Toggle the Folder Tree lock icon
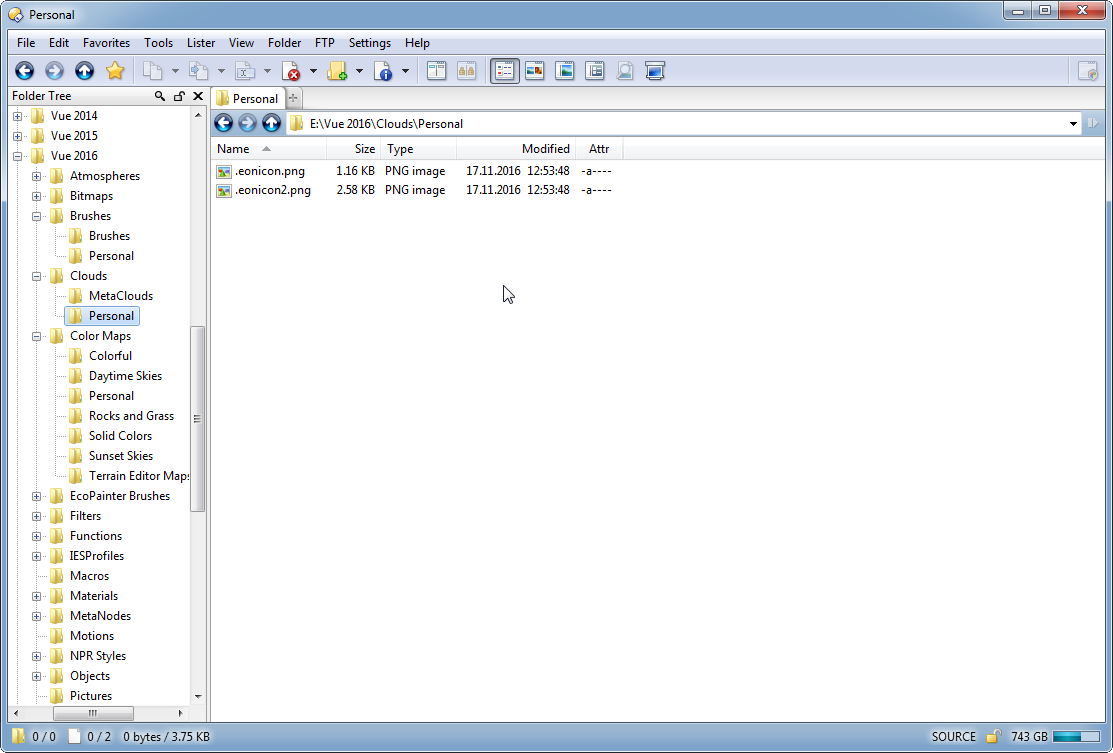Image resolution: width=1113 pixels, height=753 pixels. click(x=179, y=96)
